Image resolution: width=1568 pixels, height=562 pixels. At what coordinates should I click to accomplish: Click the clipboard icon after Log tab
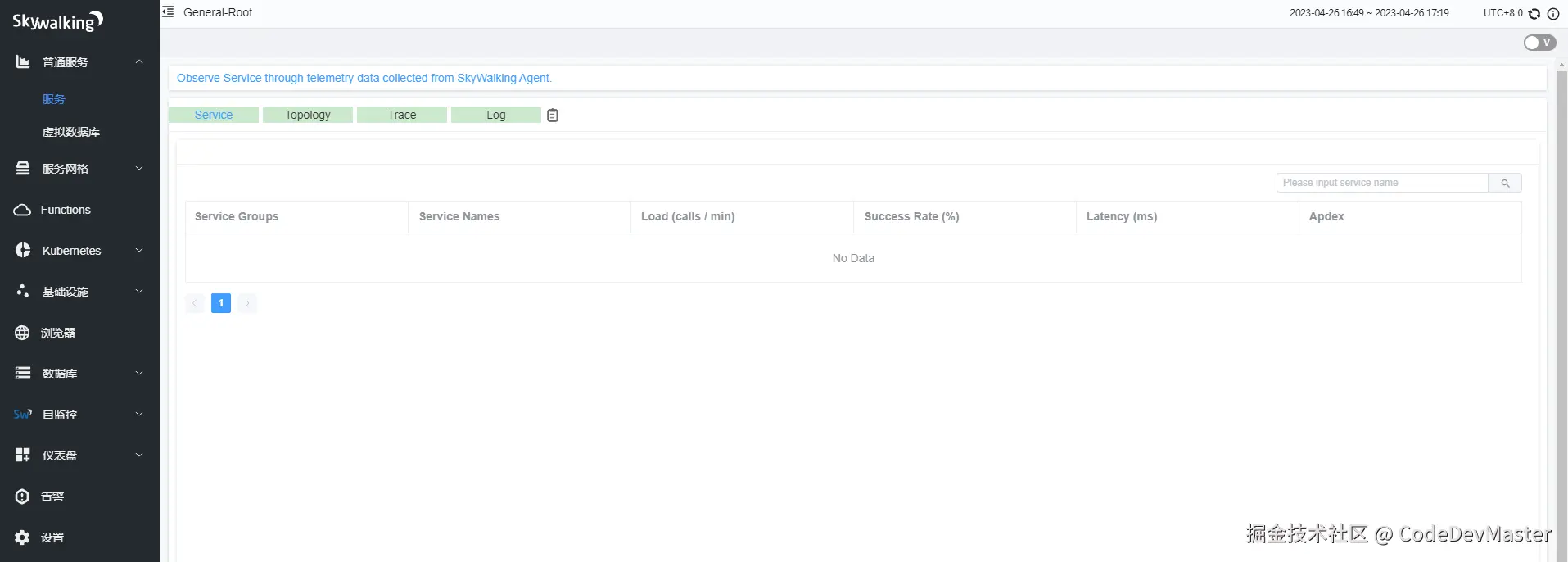click(553, 116)
